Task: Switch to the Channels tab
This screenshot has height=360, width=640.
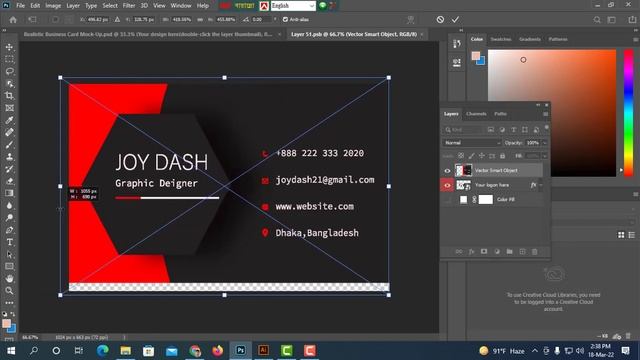Action: [x=476, y=114]
